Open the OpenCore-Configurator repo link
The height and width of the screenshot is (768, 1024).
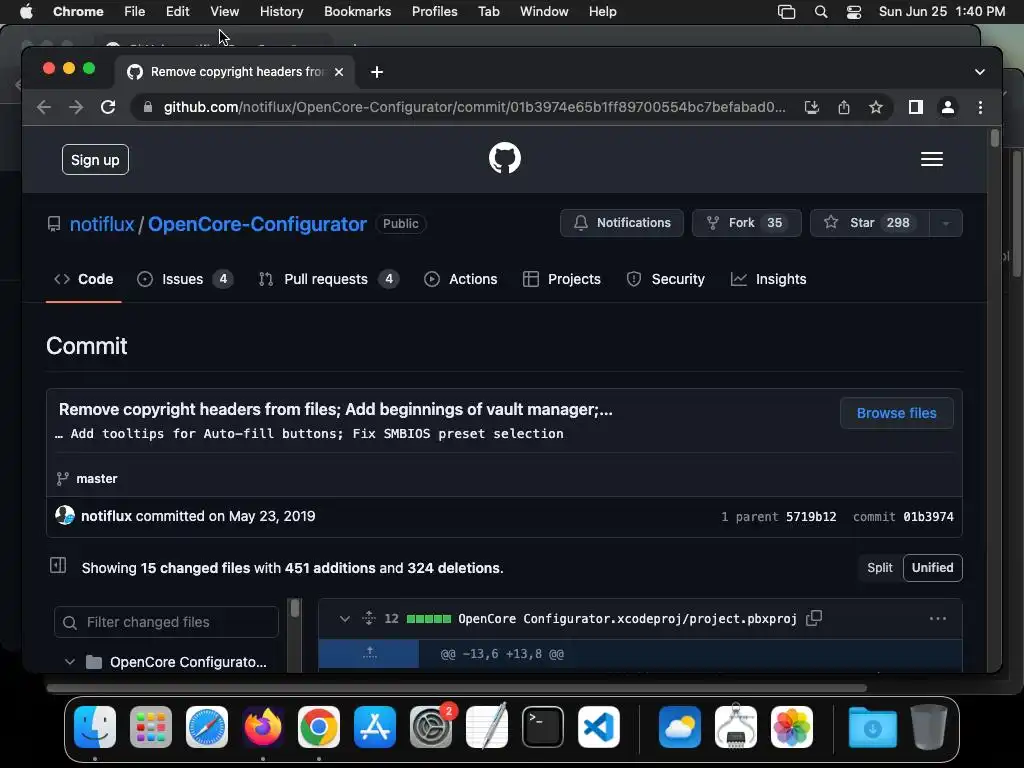point(257,224)
